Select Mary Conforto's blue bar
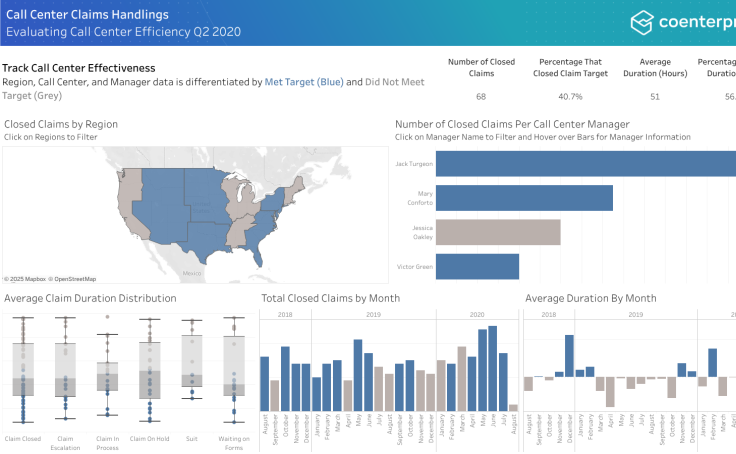Viewport: 736px width, 454px height. (x=526, y=198)
